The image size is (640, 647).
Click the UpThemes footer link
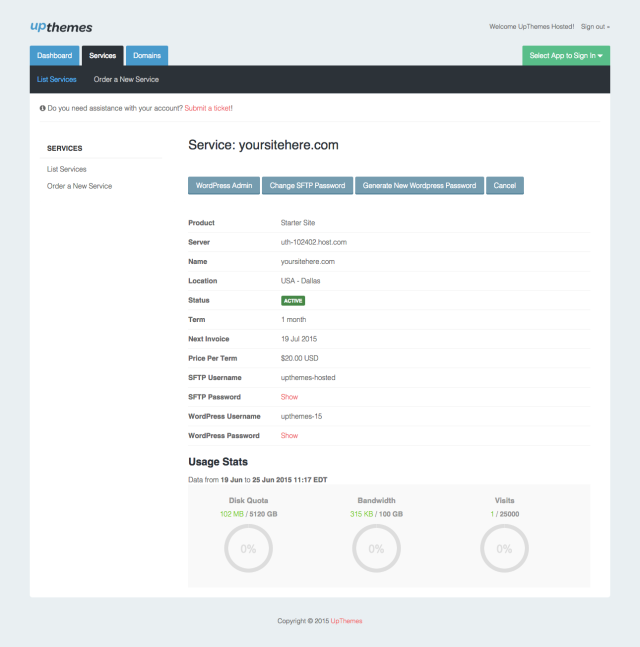(346, 621)
